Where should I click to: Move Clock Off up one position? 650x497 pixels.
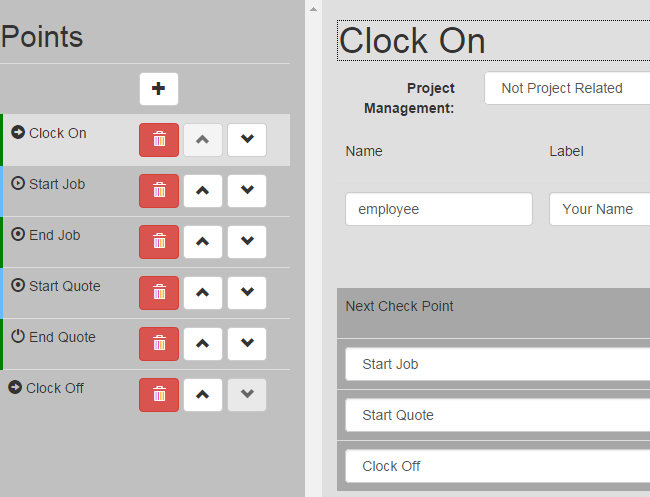point(203,395)
